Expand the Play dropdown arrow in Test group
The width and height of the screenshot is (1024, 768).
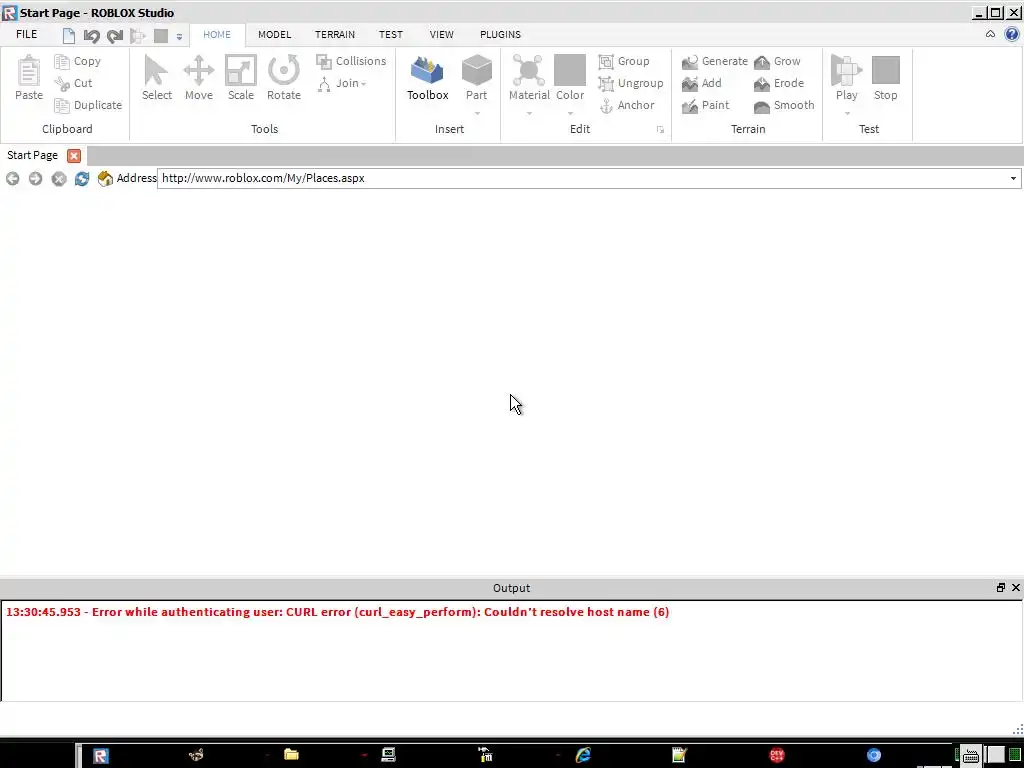[x=847, y=114]
